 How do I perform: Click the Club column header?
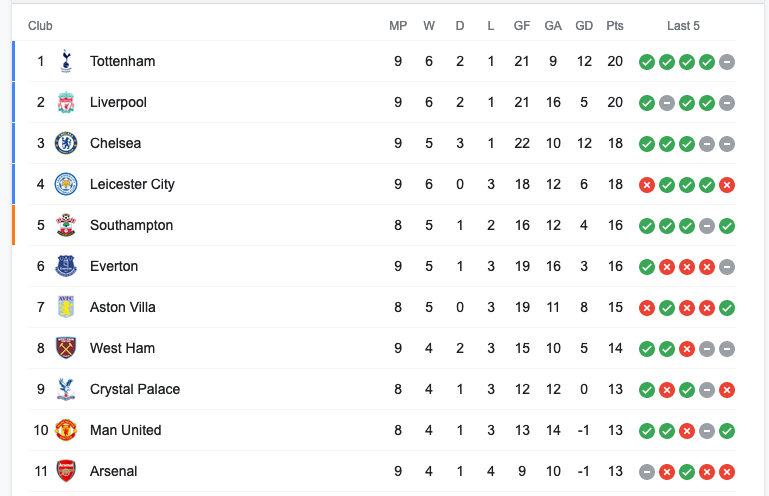pyautogui.click(x=40, y=26)
